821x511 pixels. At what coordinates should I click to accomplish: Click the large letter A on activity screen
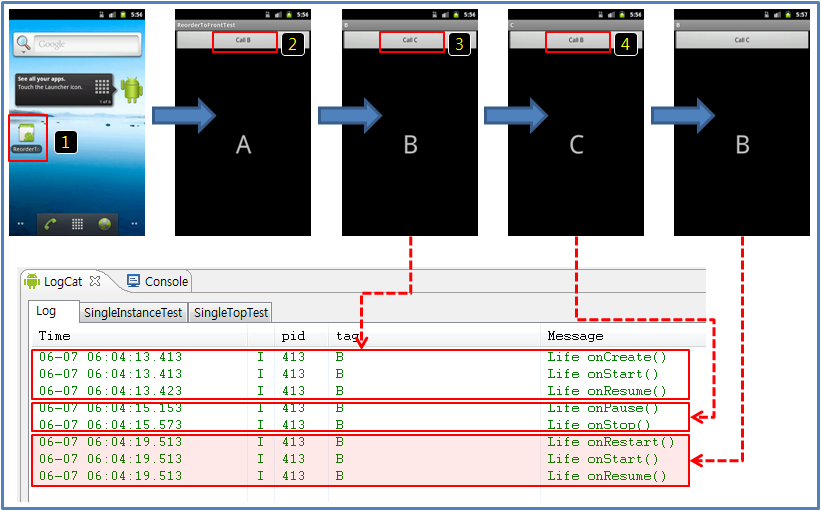(243, 145)
